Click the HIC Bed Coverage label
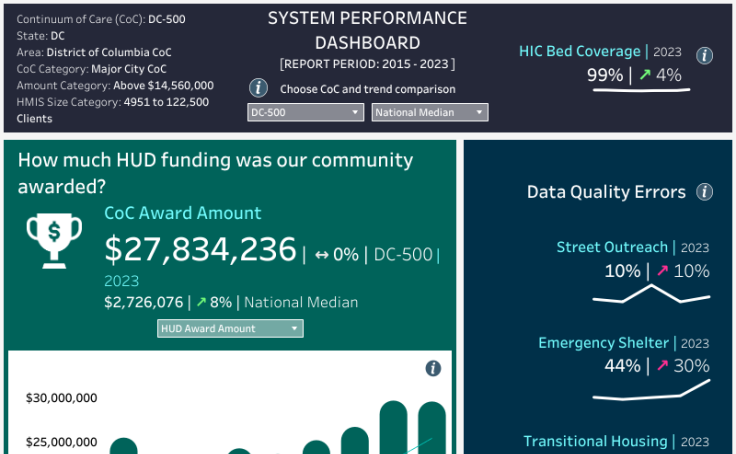Screen dimensions: 736x454 click(x=580, y=51)
